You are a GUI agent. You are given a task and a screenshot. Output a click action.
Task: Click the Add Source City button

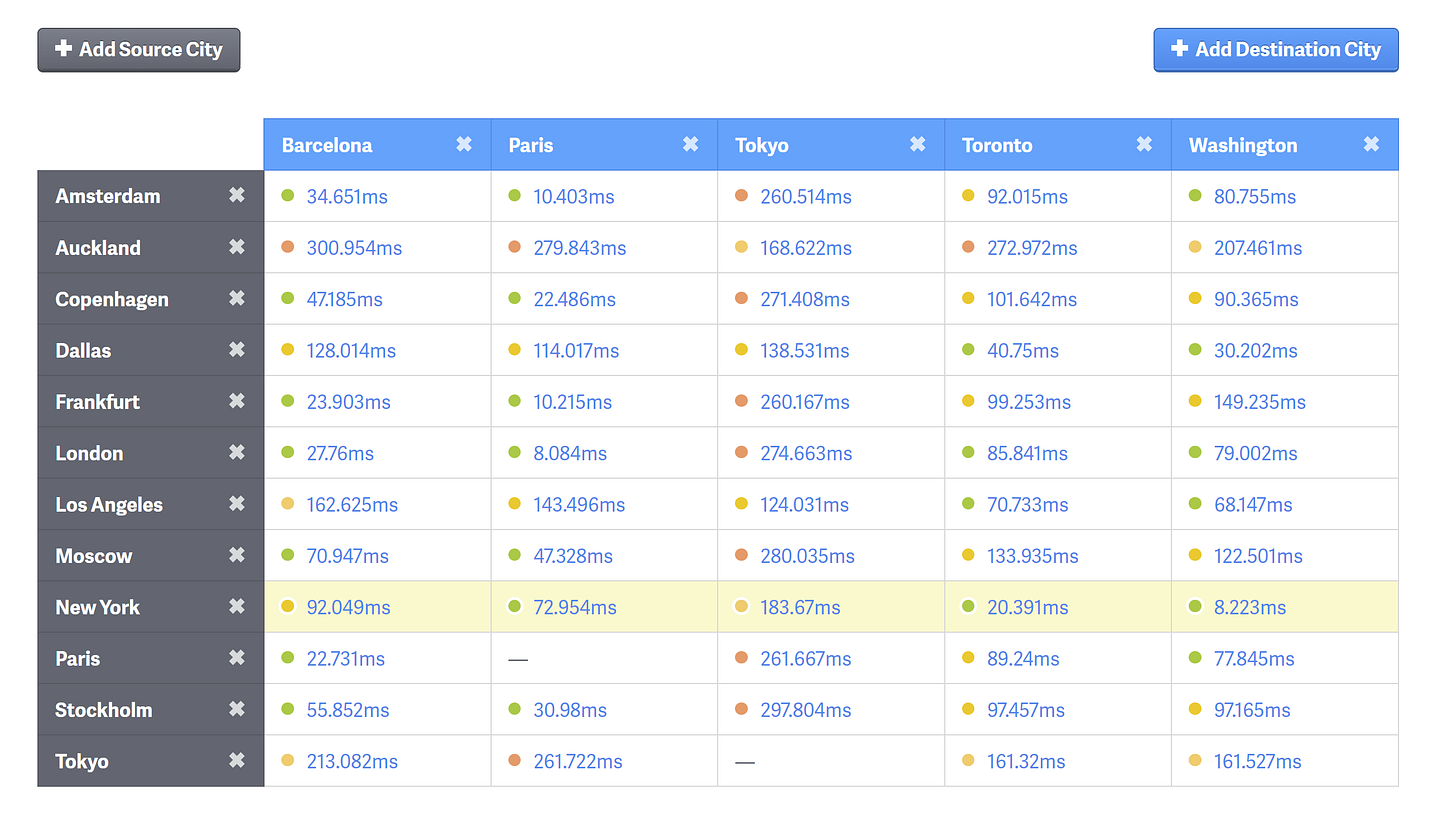pyautogui.click(x=139, y=49)
